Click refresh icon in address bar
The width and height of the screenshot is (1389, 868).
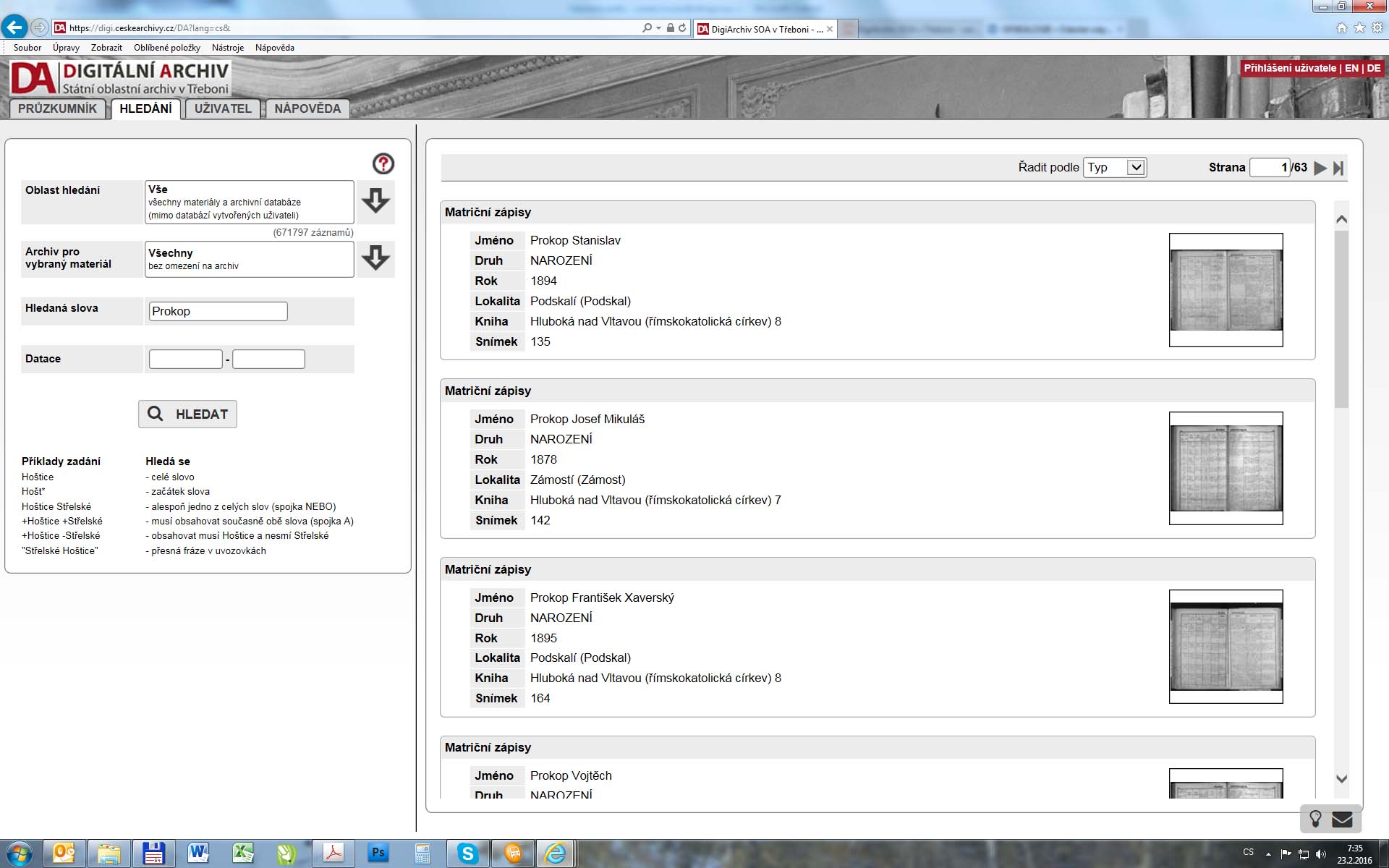point(682,28)
